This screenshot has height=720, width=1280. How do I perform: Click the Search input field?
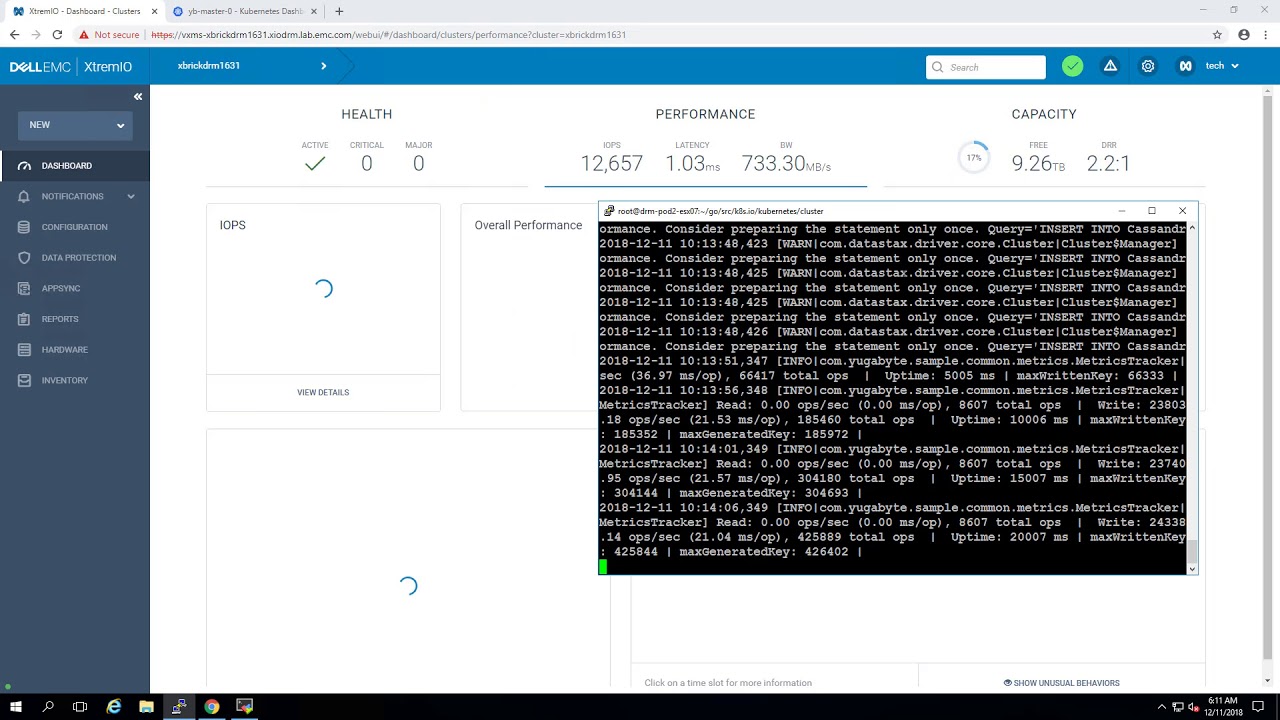tap(985, 67)
